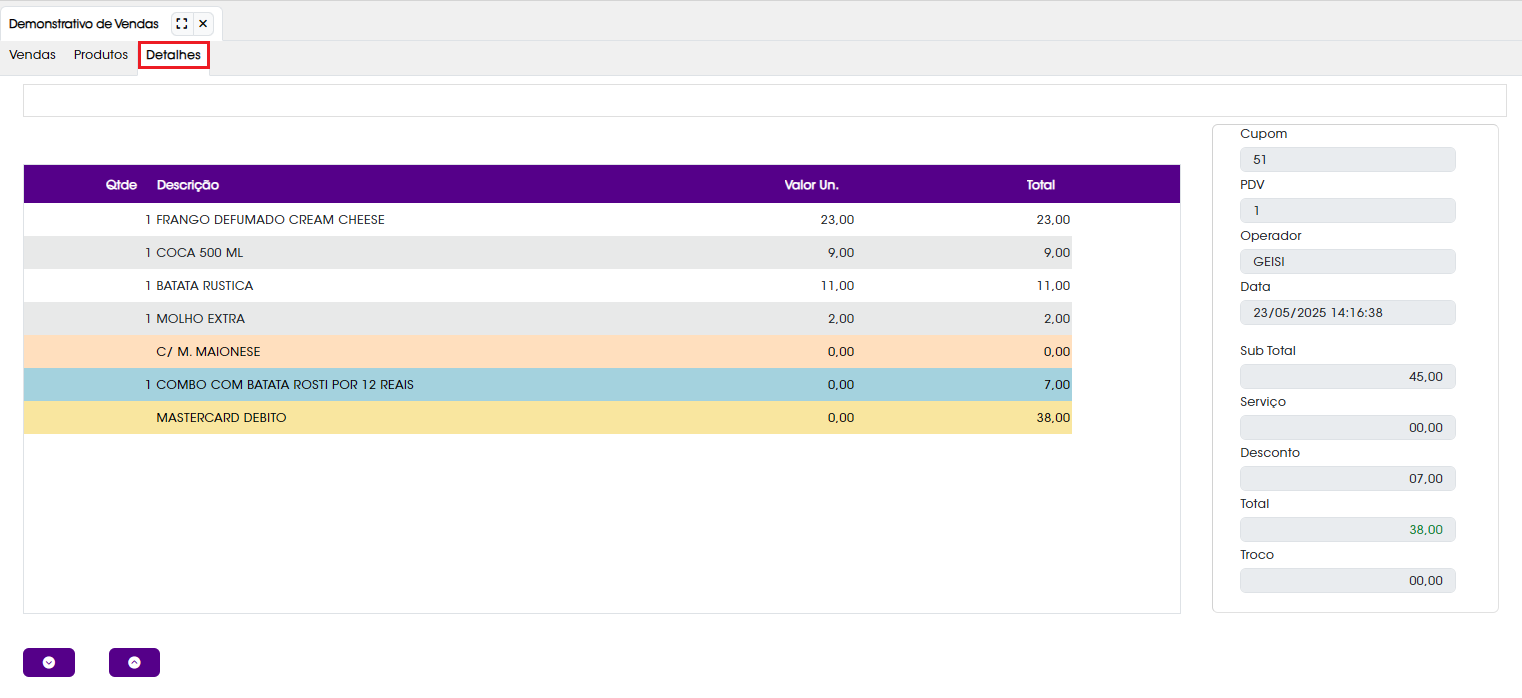Screen dimensions: 1522x698
Task: Select the MOLHO EXTRA row
Action: (x=548, y=319)
